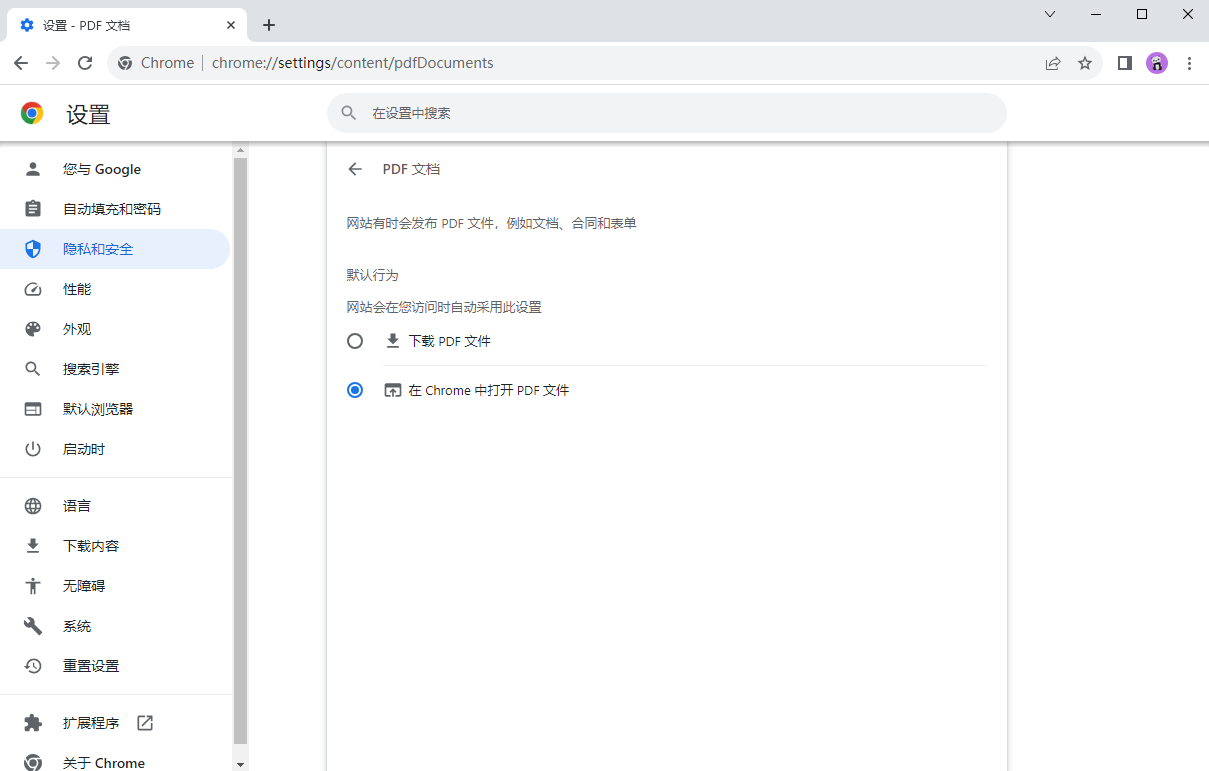
Task: Click the person icon for 您与 Google
Action: [33, 169]
